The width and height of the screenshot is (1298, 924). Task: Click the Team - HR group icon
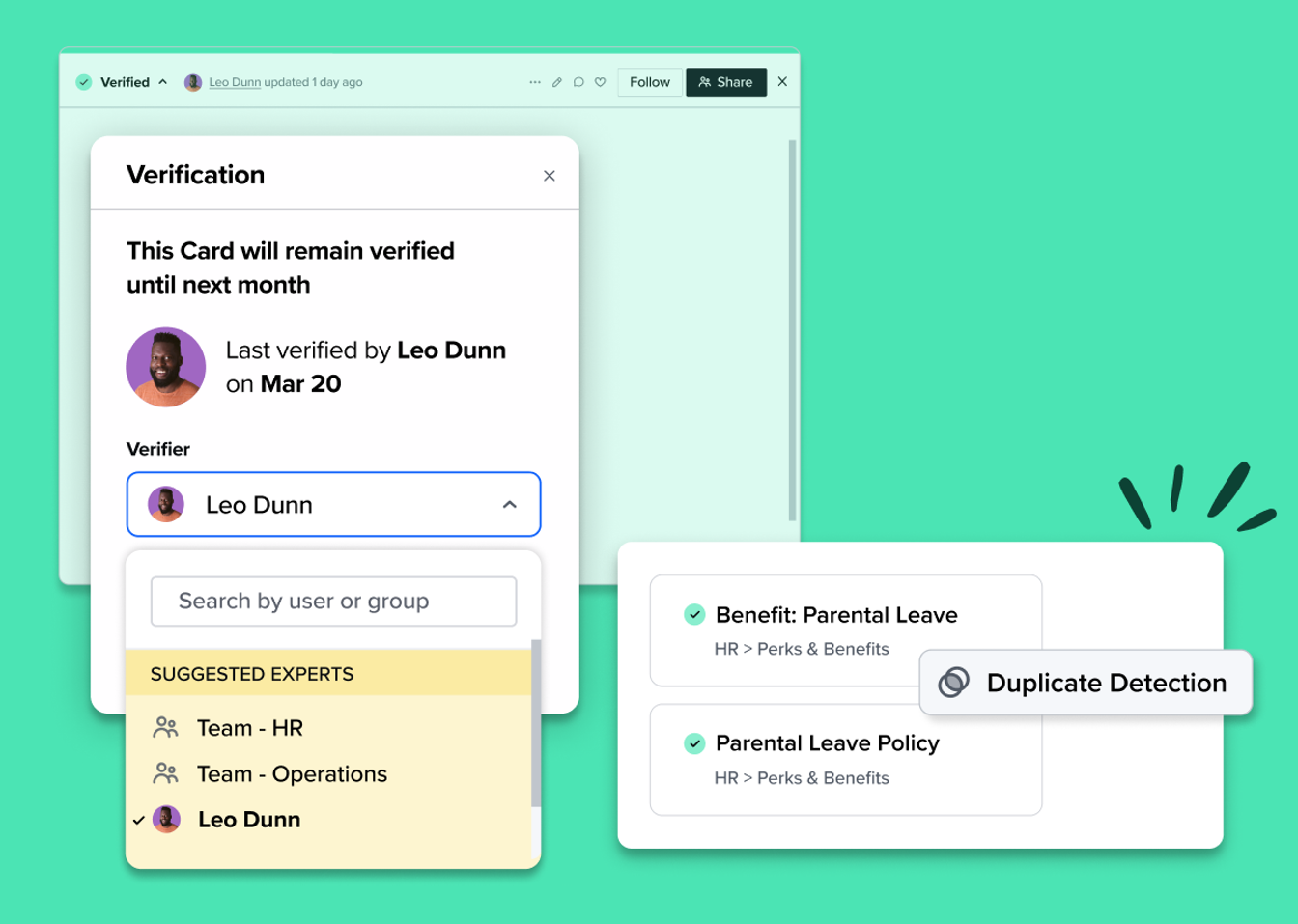click(166, 728)
